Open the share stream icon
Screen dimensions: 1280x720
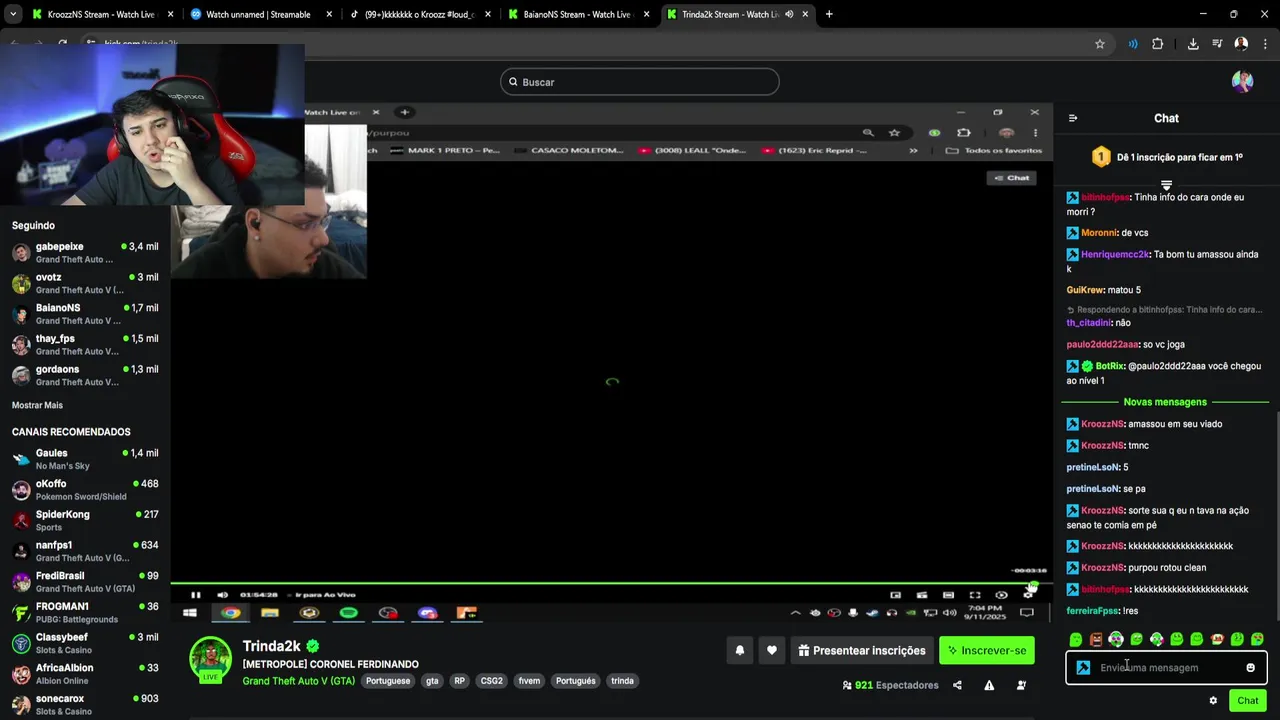point(957,685)
